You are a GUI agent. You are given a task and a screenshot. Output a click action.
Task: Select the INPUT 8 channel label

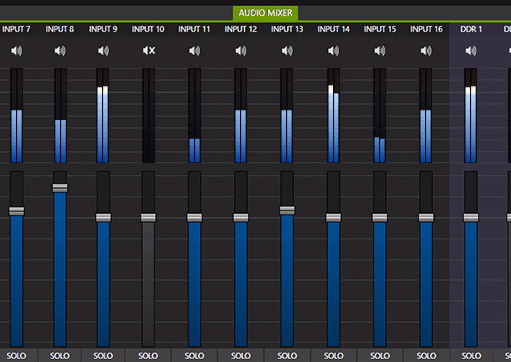pyautogui.click(x=60, y=29)
